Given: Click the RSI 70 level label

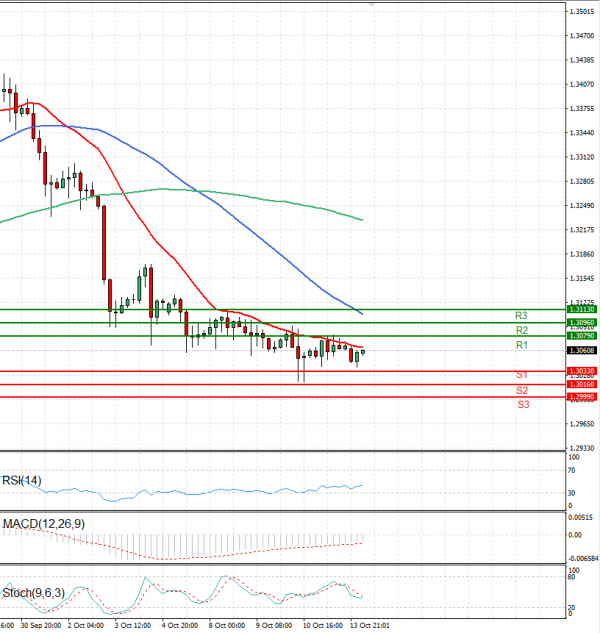Looking at the screenshot, I should [571, 470].
